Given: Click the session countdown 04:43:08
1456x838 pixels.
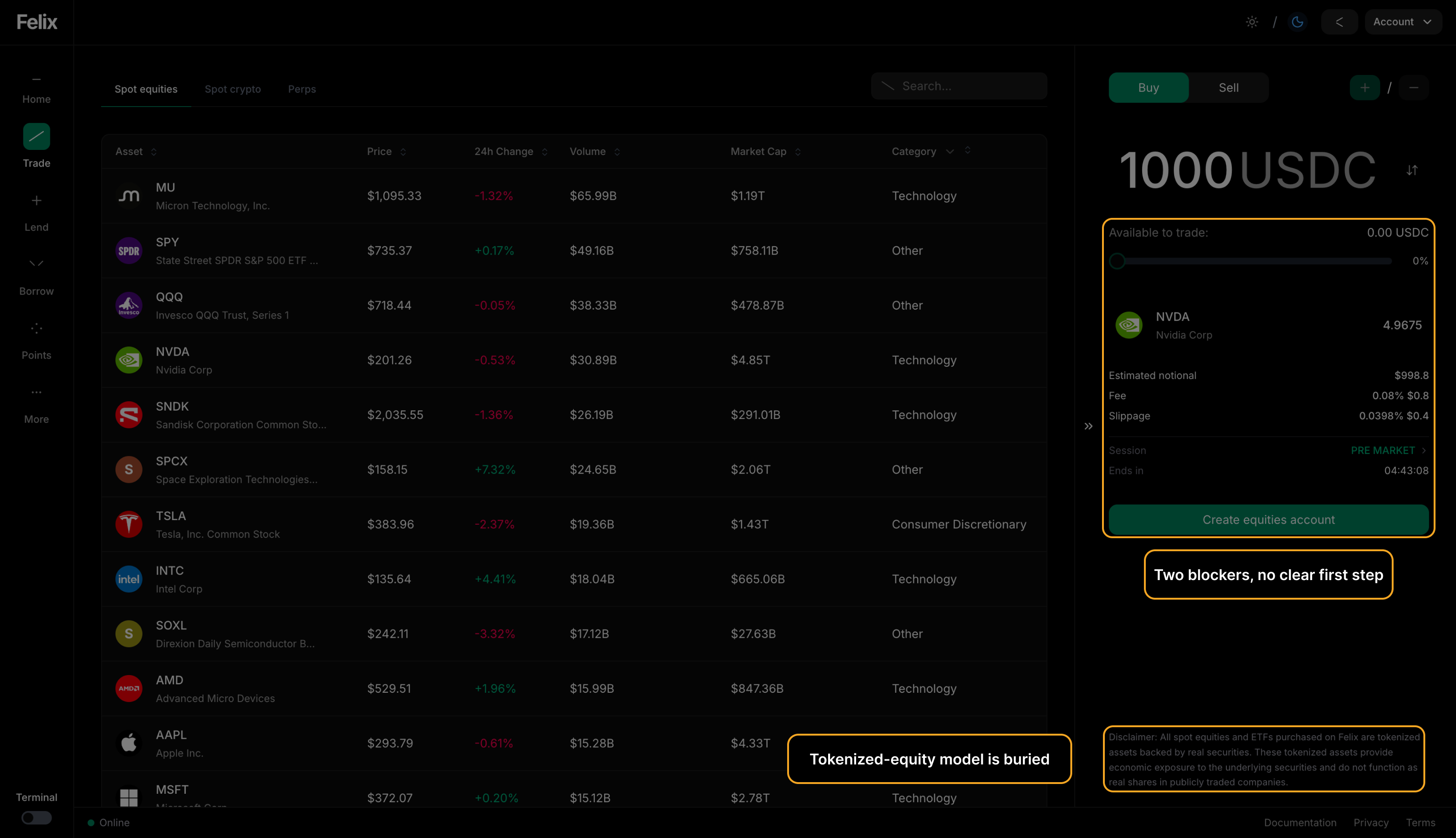Looking at the screenshot, I should pos(1406,470).
